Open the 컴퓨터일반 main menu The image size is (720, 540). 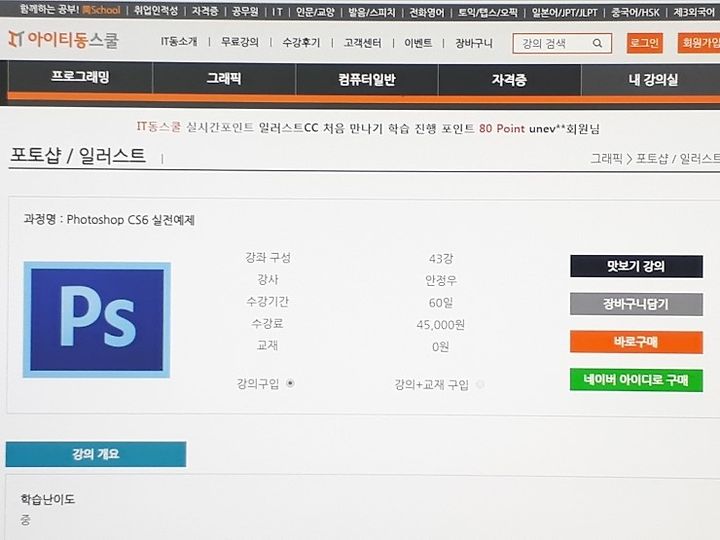366,79
